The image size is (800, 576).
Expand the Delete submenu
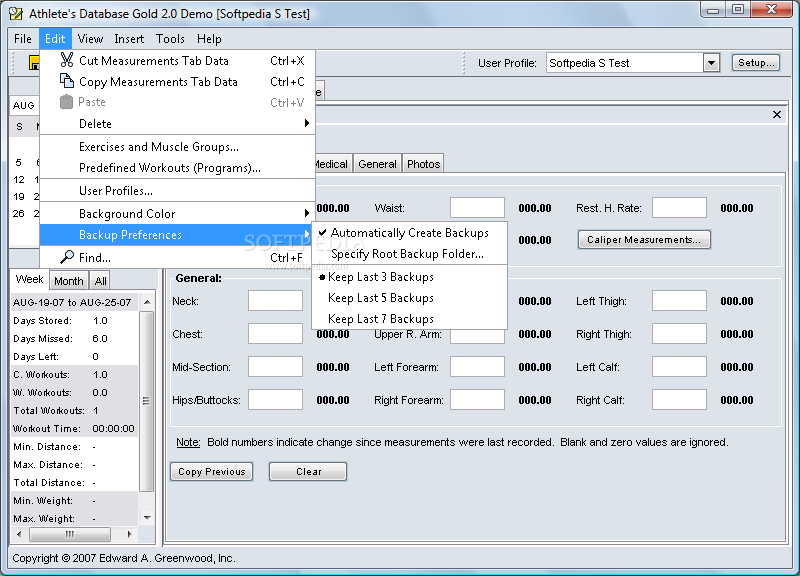click(x=177, y=123)
